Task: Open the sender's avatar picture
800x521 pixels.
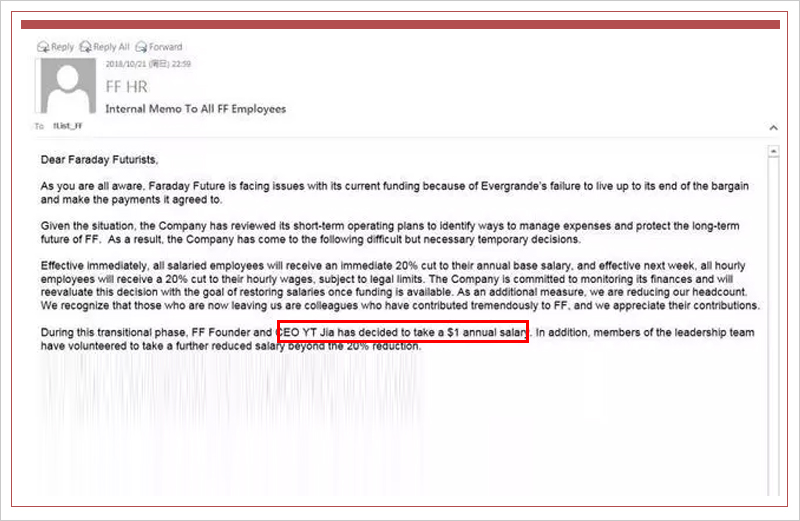Action: click(68, 87)
